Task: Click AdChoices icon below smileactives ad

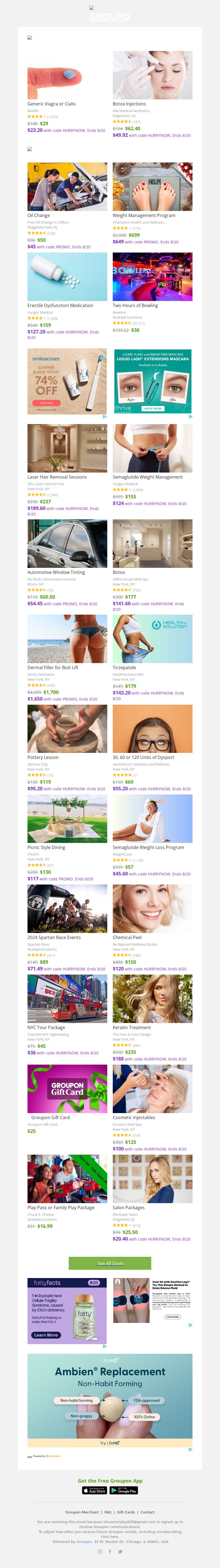Action: coord(105,417)
